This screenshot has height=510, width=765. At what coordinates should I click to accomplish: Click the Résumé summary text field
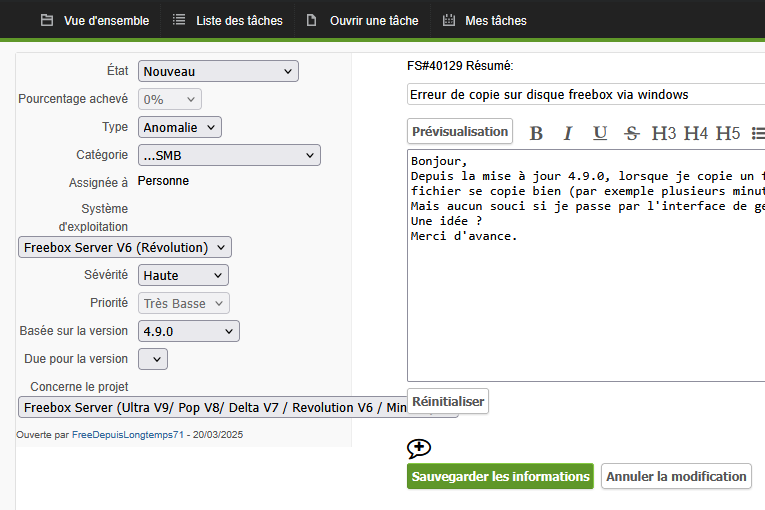click(586, 94)
